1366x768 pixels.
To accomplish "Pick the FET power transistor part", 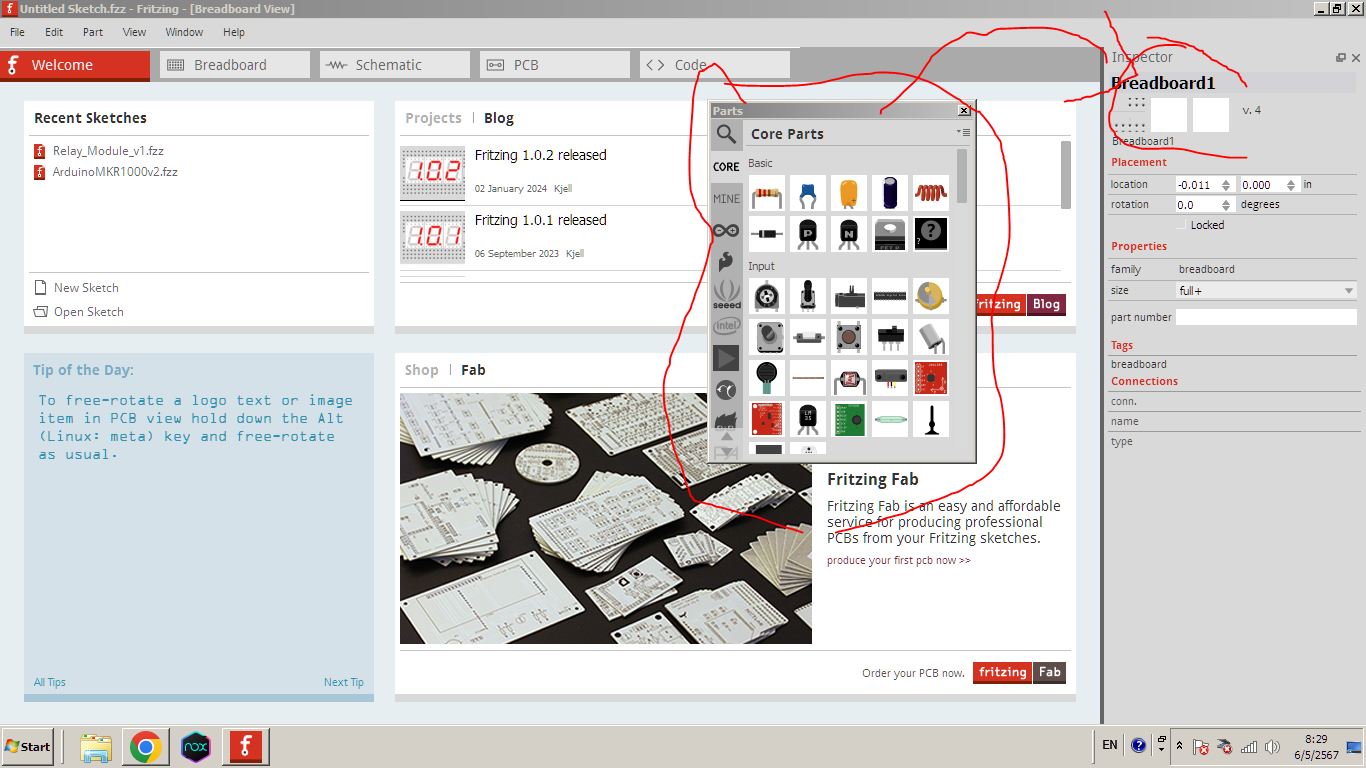I will click(890, 234).
